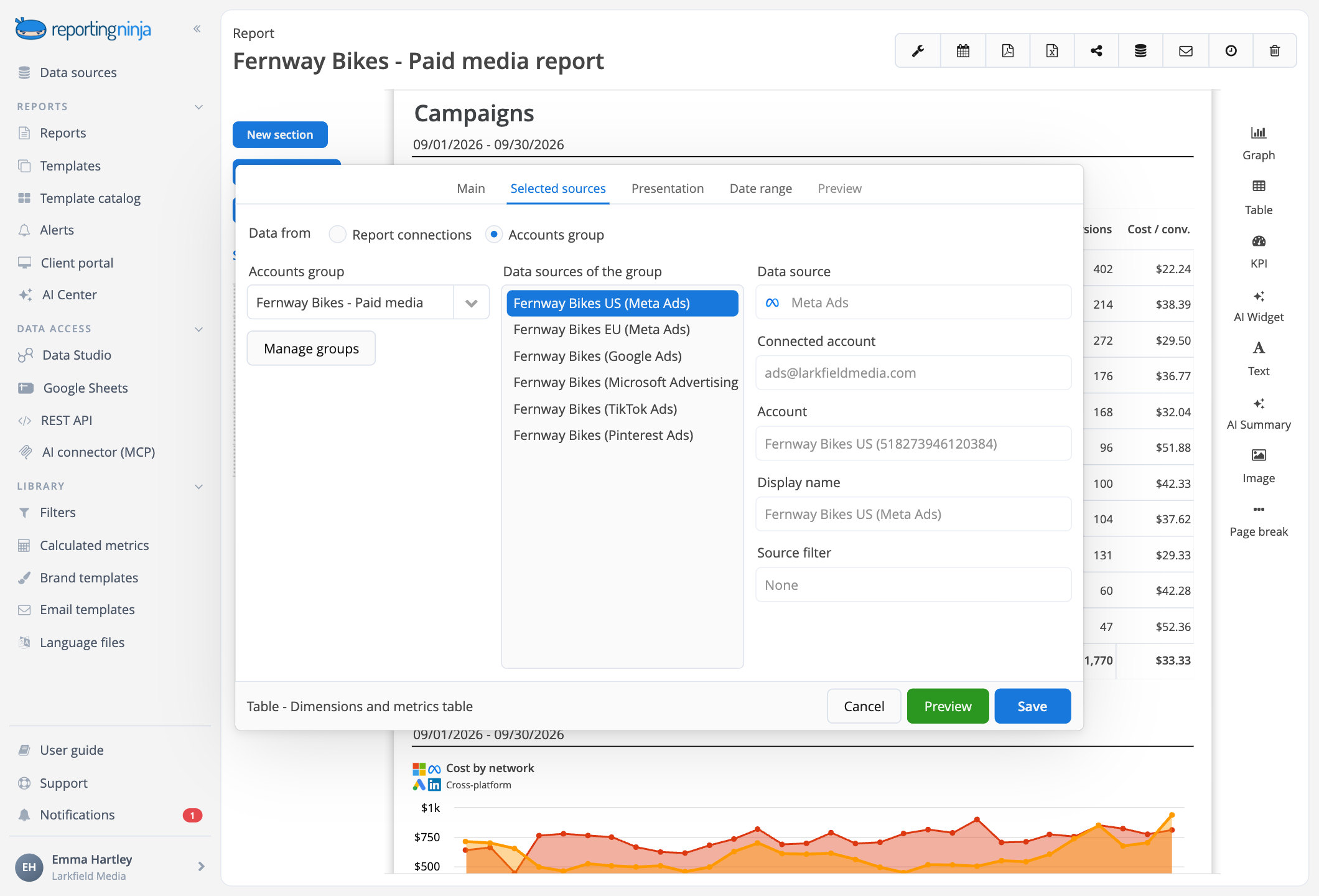The image size is (1319, 896).
Task: Export report to Excel icon
Action: pos(1051,51)
